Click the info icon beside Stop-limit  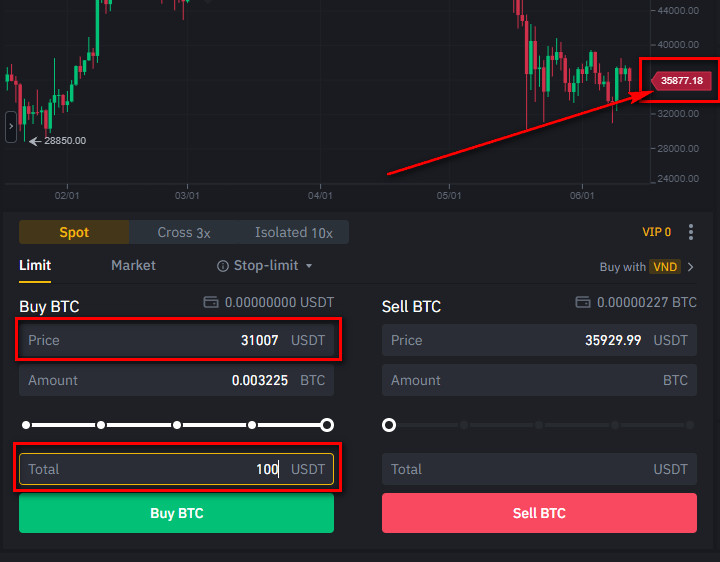[223, 266]
